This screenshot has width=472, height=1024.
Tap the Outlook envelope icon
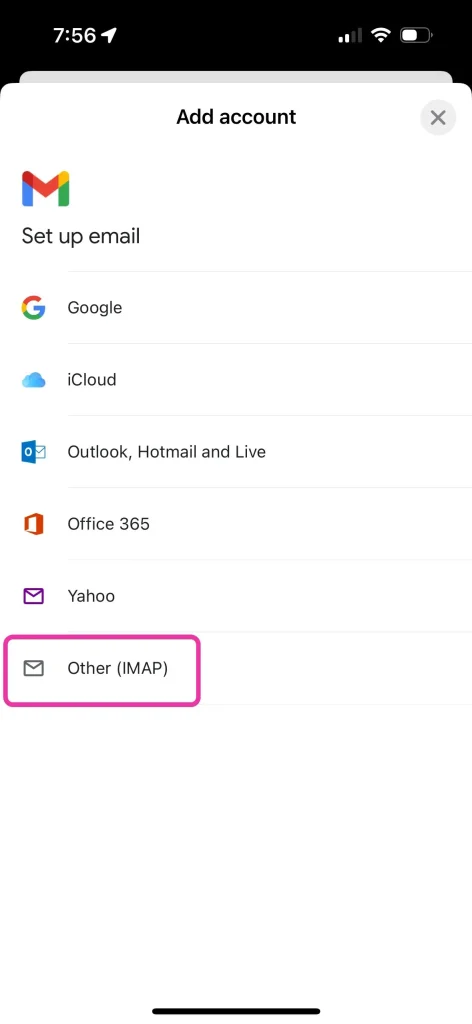click(x=33, y=452)
